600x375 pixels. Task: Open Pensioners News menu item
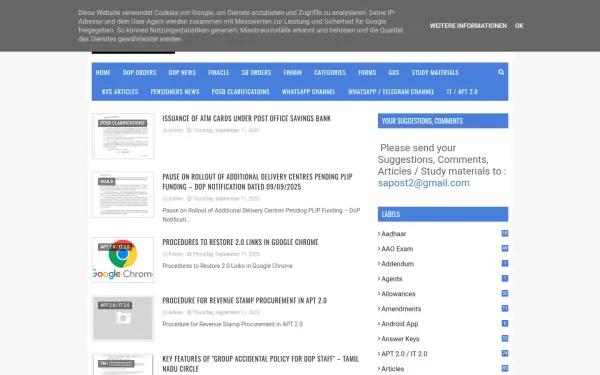click(x=175, y=91)
